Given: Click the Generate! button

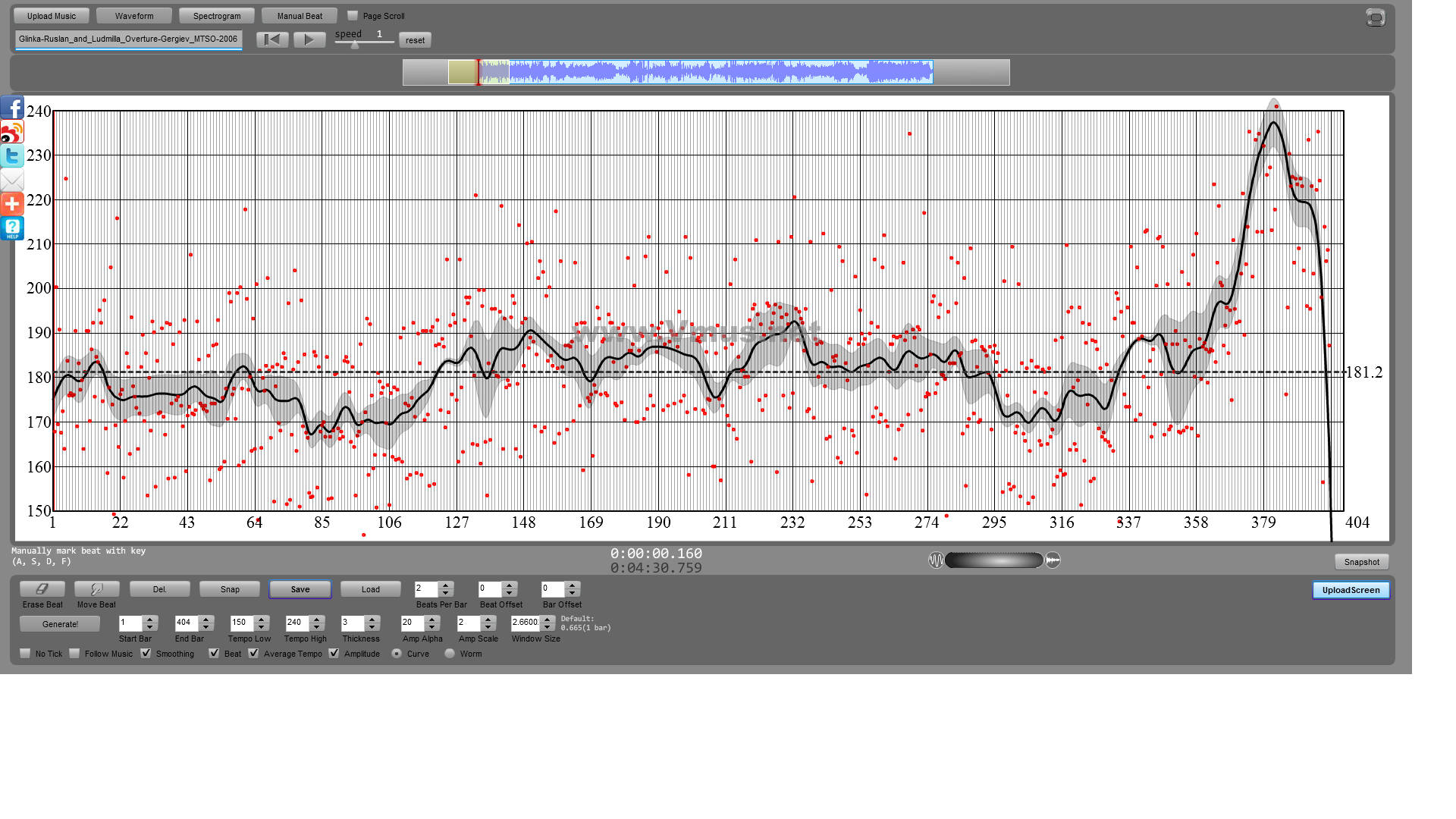Looking at the screenshot, I should (x=60, y=624).
